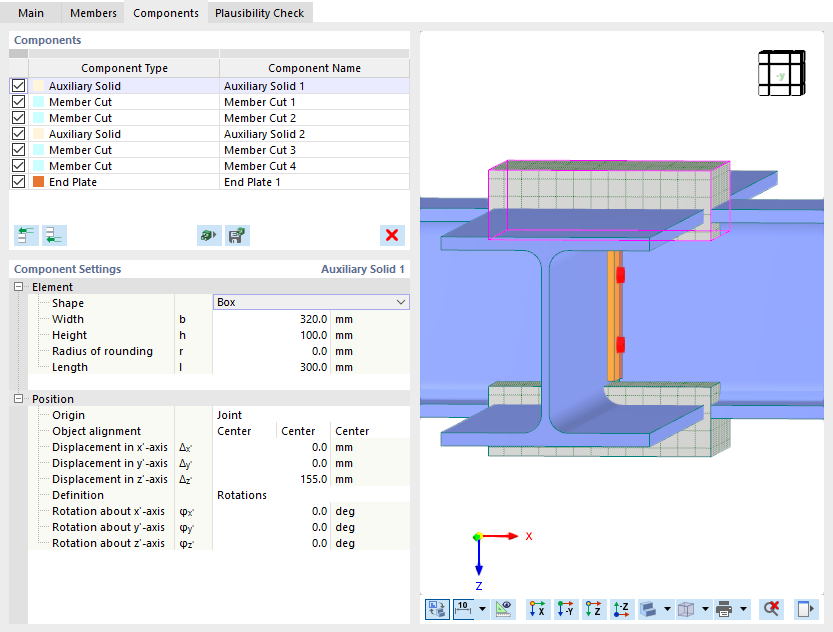
Task: Uncheck the Member Cut 2 component
Action: pos(18,118)
